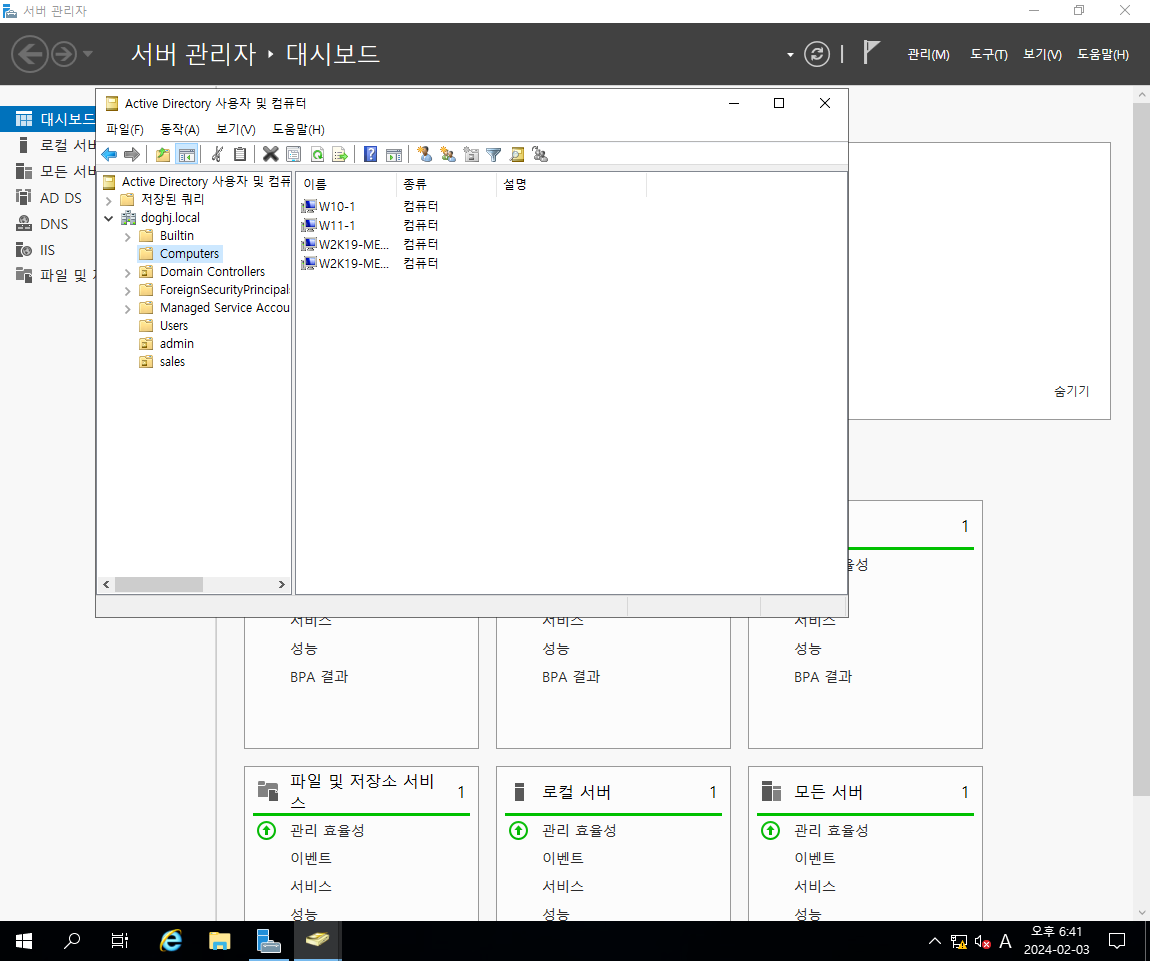Image resolution: width=1150 pixels, height=961 pixels.
Task: Collapse the doghj.local domain node
Action: [109, 219]
